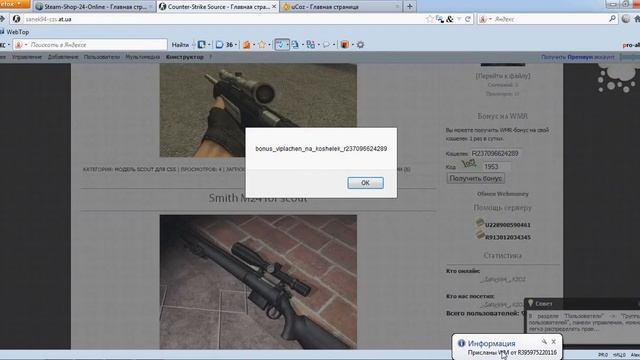Switch to the Steam-Shop-24-Online tab
Image resolution: width=640 pixels, height=360 pixels.
click(94, 7)
